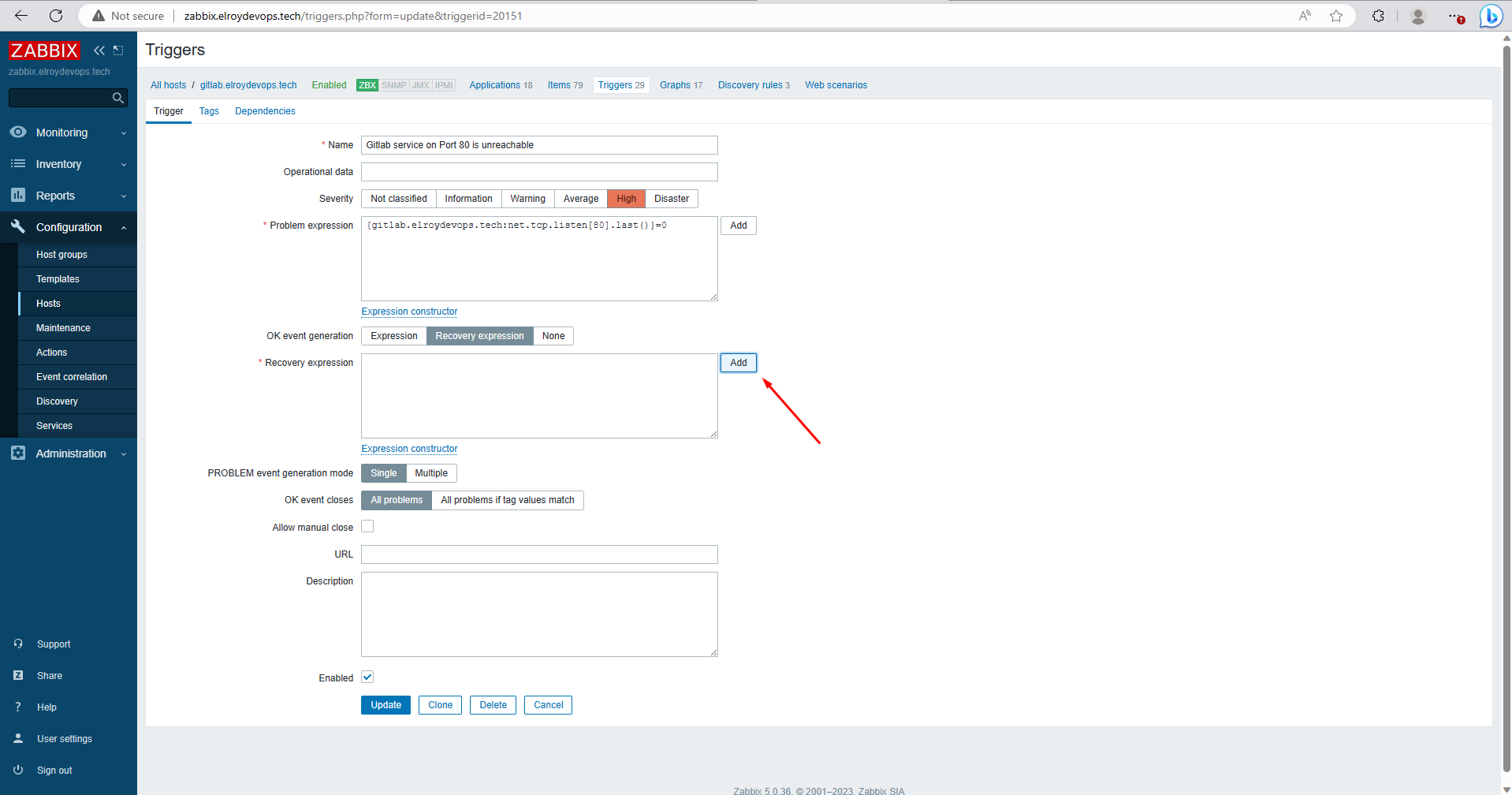Open browser extensions puzzle icon
The height and width of the screenshot is (795, 1512).
1378,16
